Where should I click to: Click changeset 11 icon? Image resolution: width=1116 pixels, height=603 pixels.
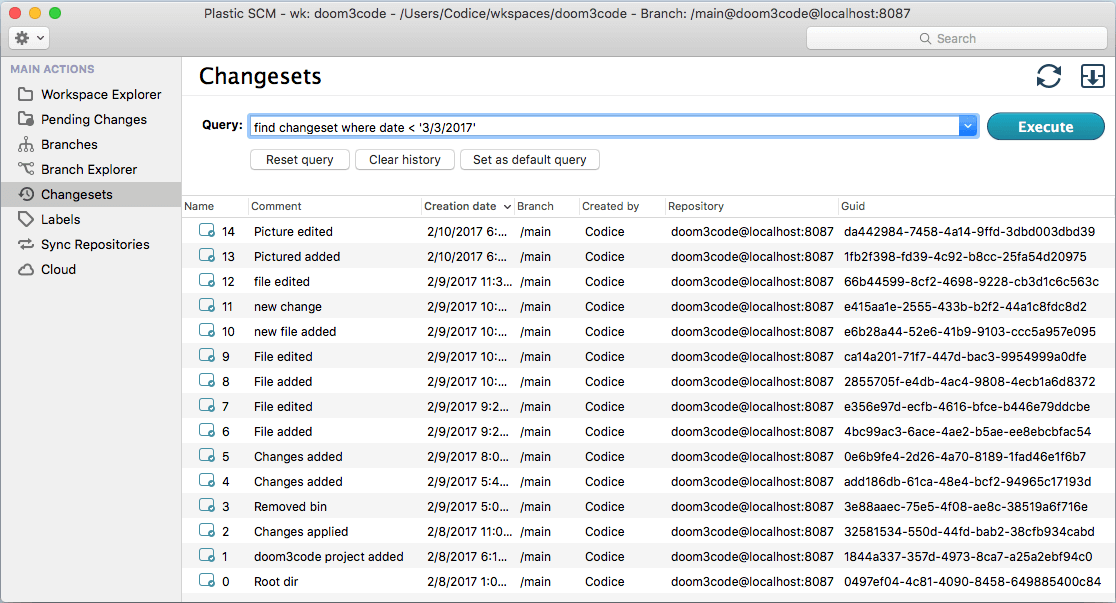click(x=206, y=305)
